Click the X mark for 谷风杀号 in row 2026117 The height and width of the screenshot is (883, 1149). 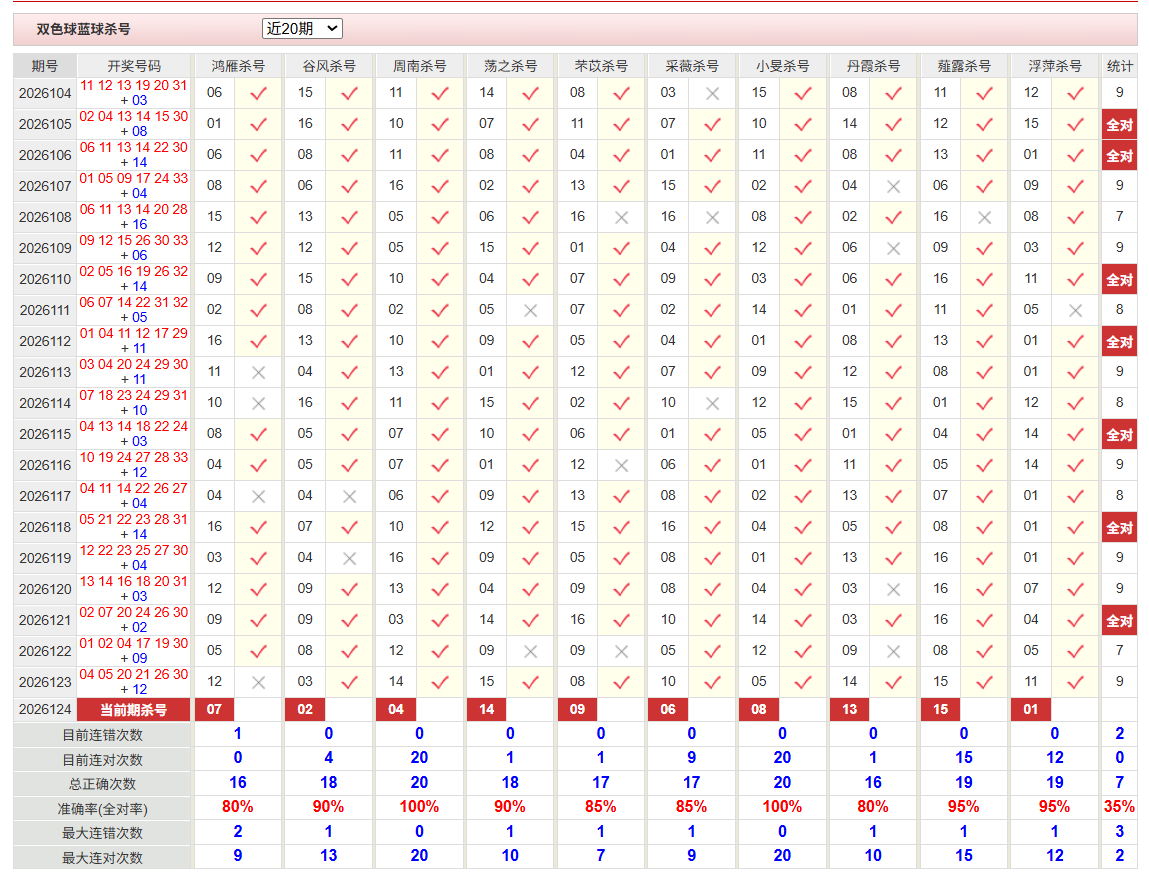coord(350,497)
